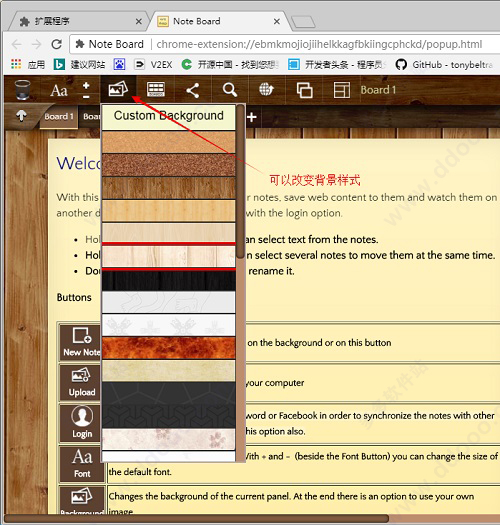This screenshot has width=500, height=525.
Task: Switch to Board 1 tab
Action: coord(59,117)
